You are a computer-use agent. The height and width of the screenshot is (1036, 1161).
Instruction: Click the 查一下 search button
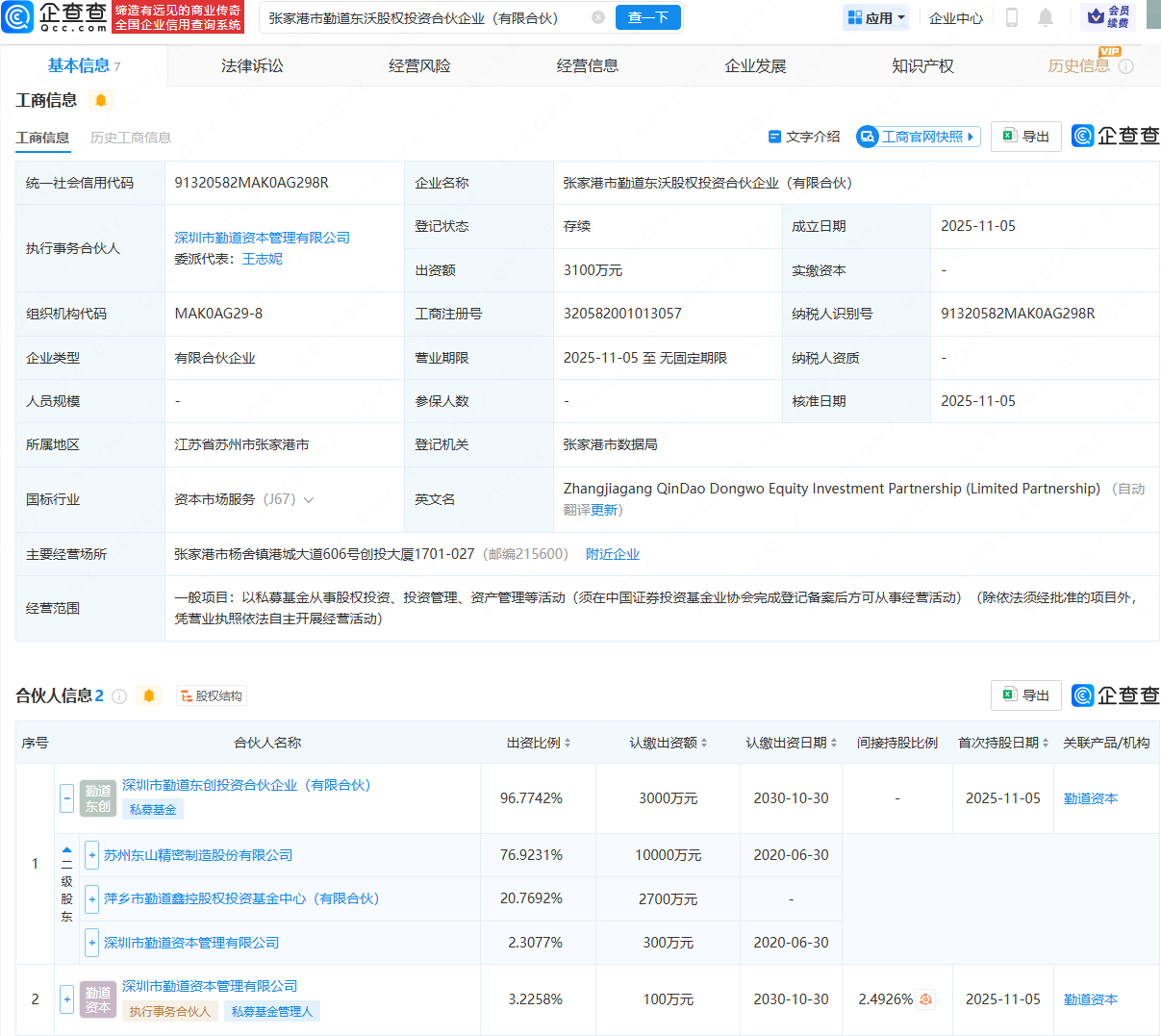tap(647, 17)
